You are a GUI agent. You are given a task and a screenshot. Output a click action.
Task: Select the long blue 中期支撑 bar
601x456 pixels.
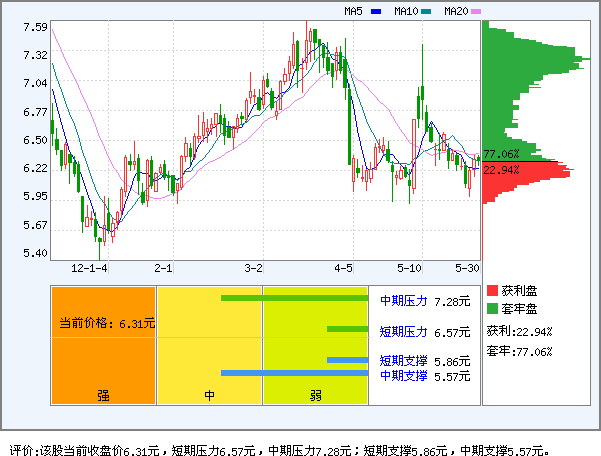coord(294,373)
